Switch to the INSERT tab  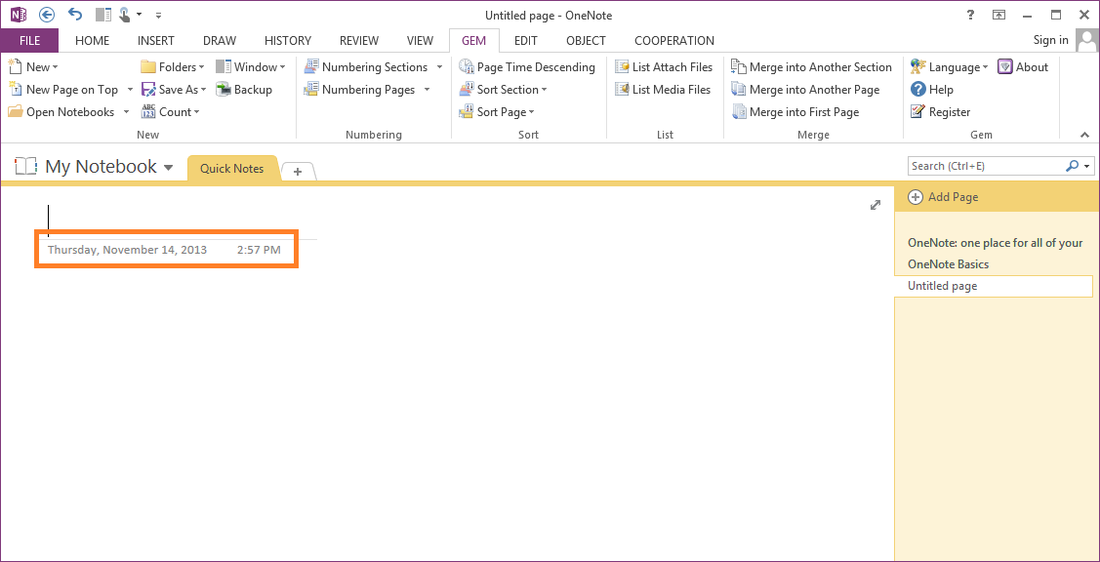(x=156, y=41)
